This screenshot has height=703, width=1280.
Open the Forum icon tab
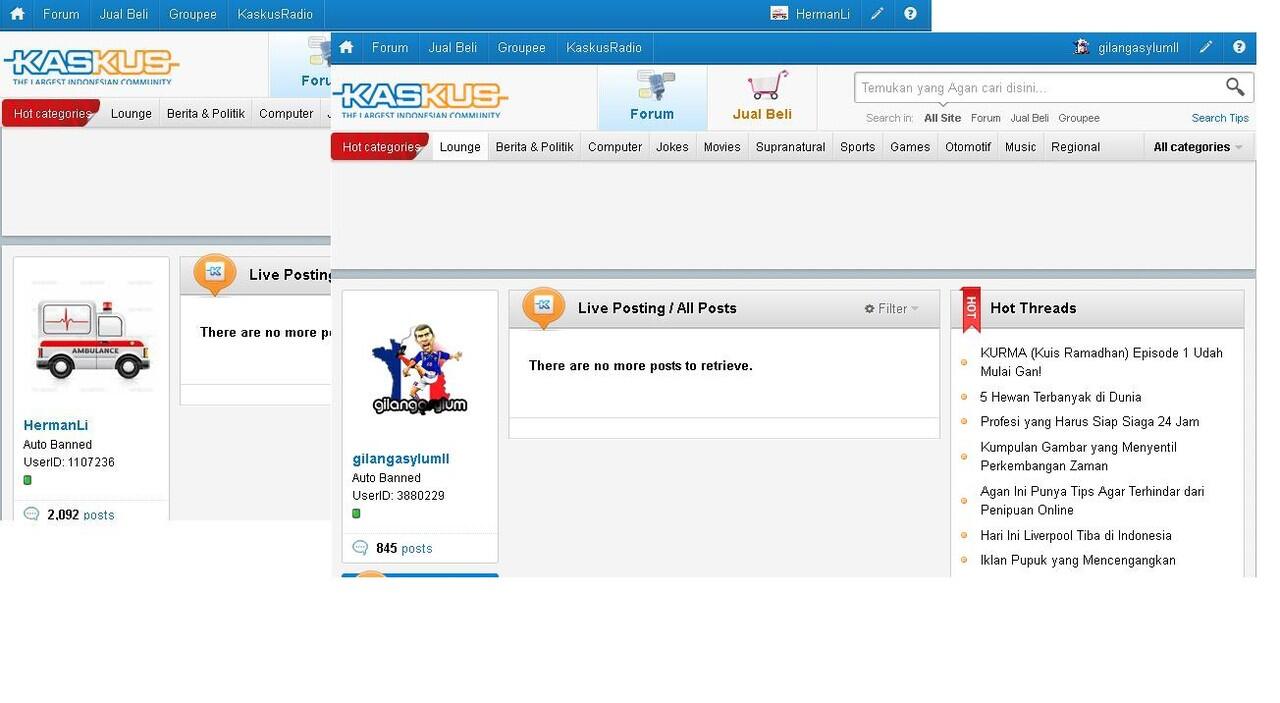click(x=652, y=98)
